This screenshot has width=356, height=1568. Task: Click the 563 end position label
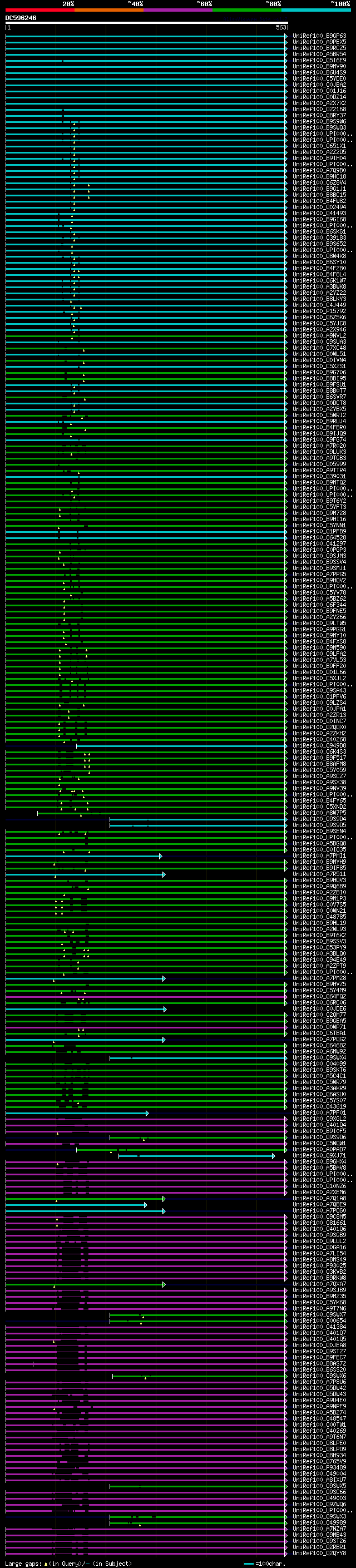tap(281, 27)
